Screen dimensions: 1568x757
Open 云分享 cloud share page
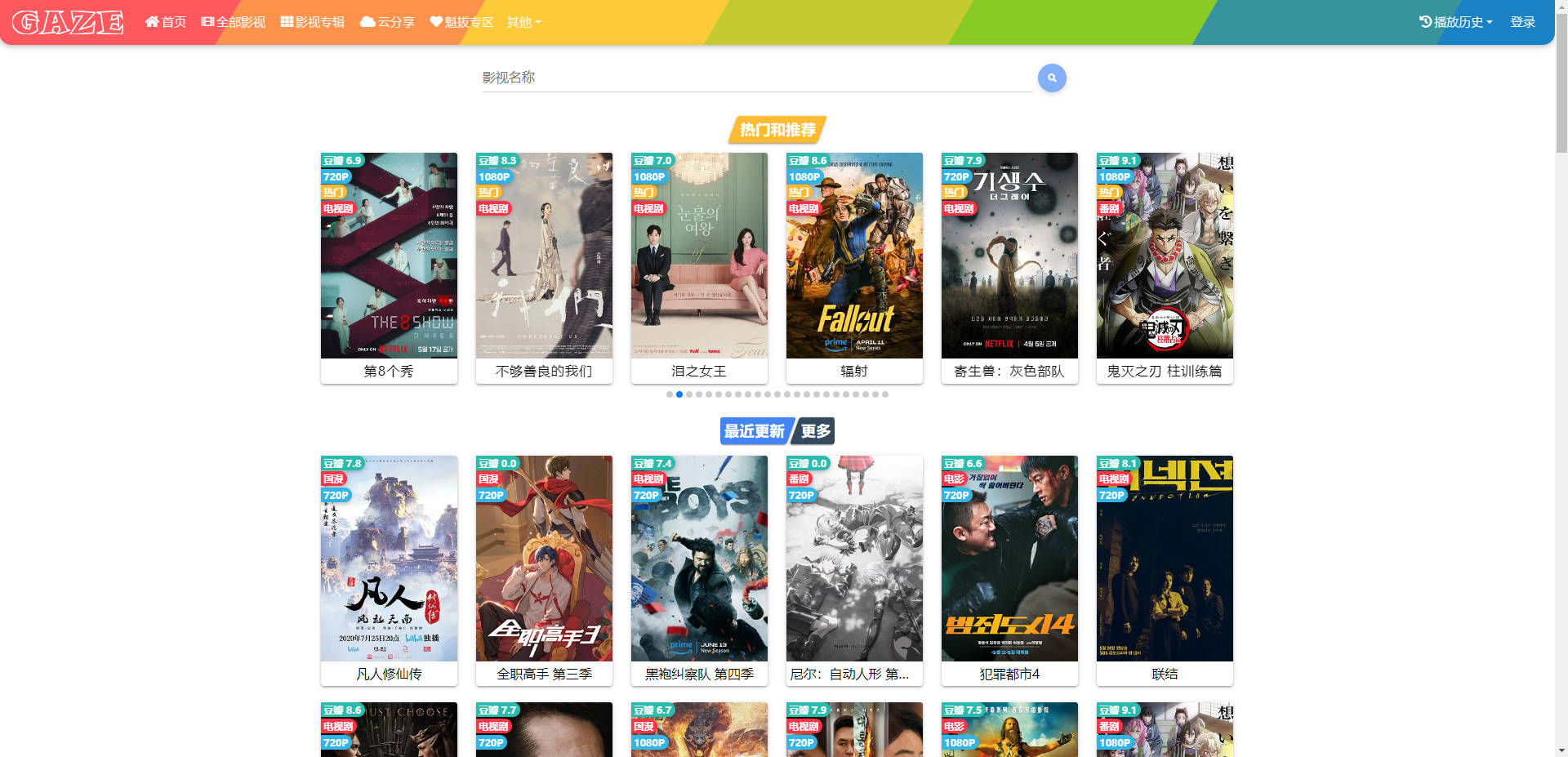387,22
